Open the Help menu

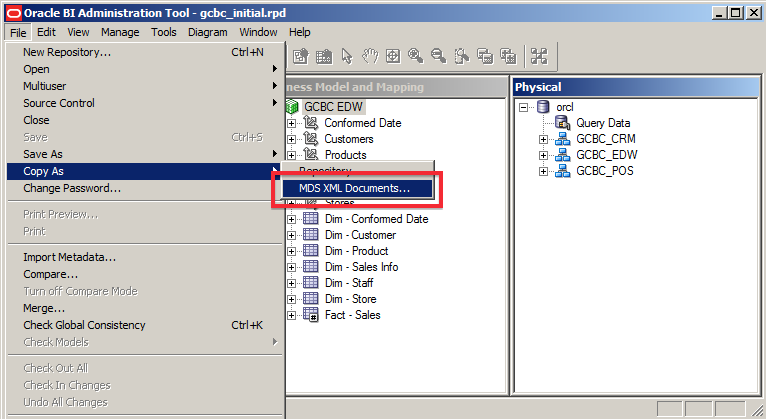coord(299,32)
